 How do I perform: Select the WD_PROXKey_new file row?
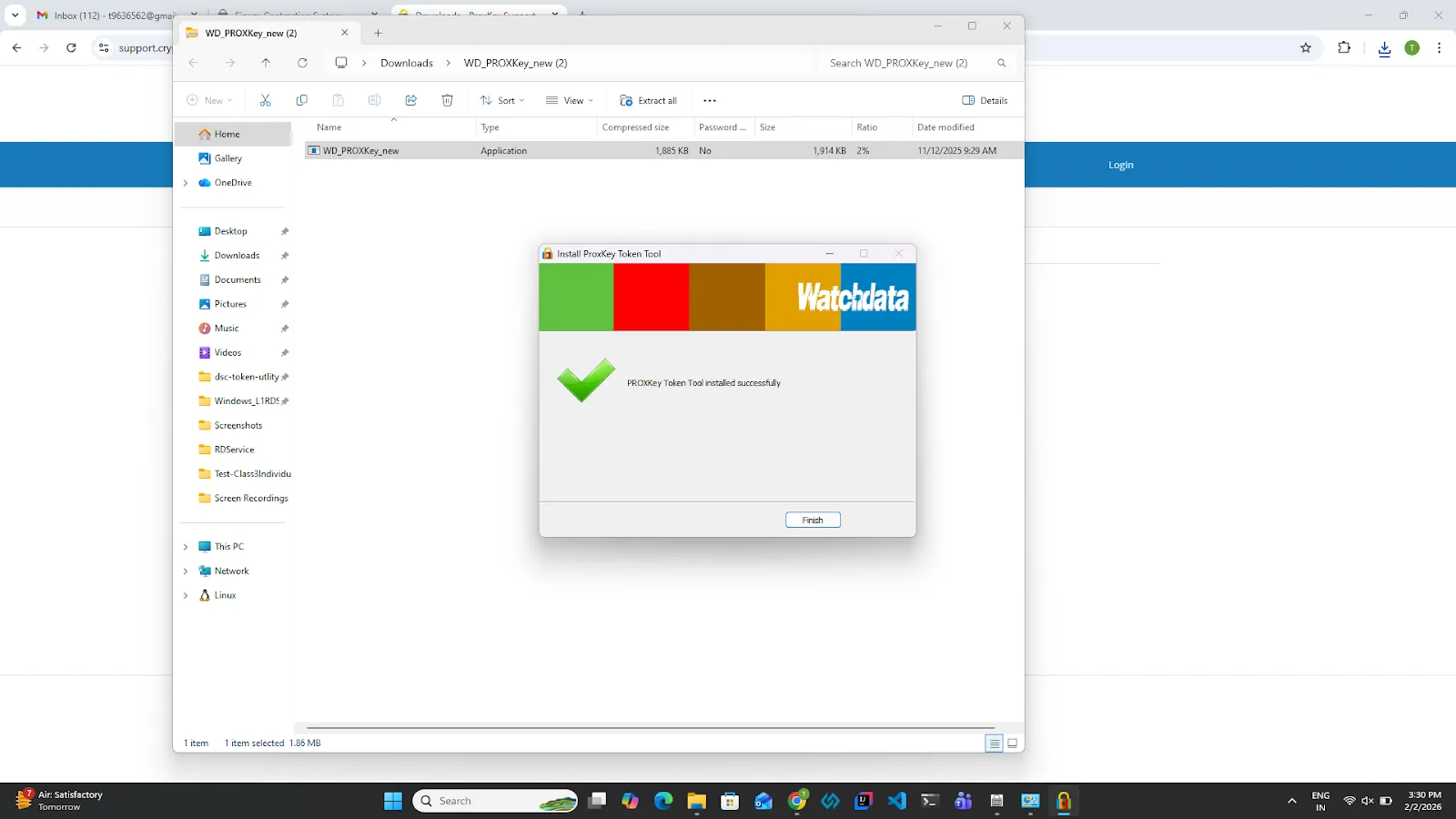click(663, 151)
